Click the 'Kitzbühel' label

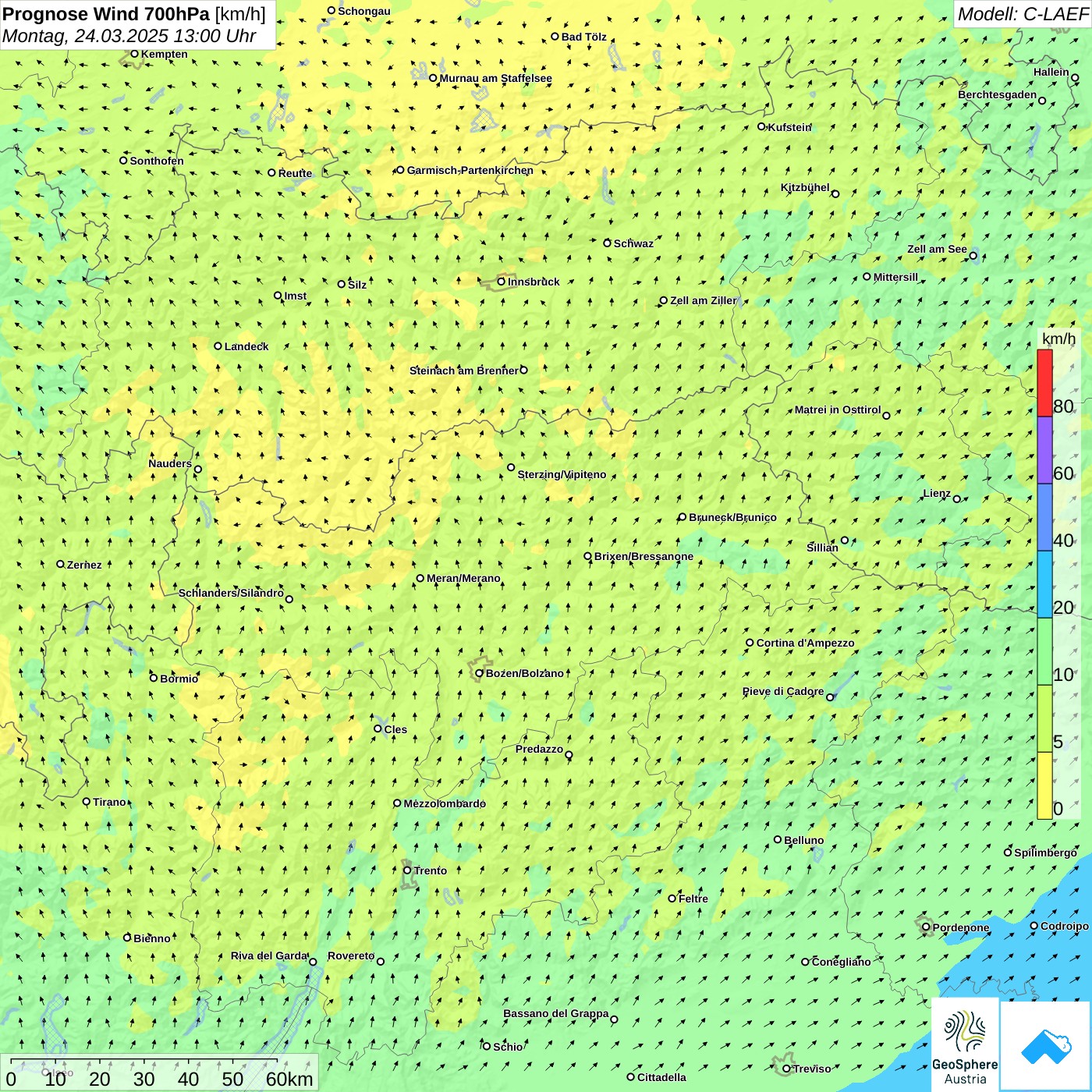(x=806, y=187)
